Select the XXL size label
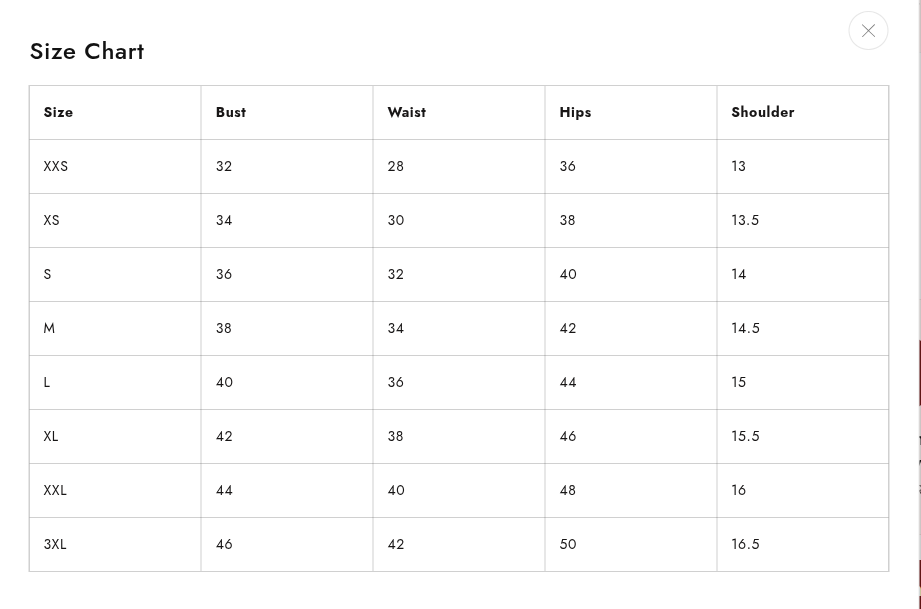The height and width of the screenshot is (609, 921). (x=55, y=490)
